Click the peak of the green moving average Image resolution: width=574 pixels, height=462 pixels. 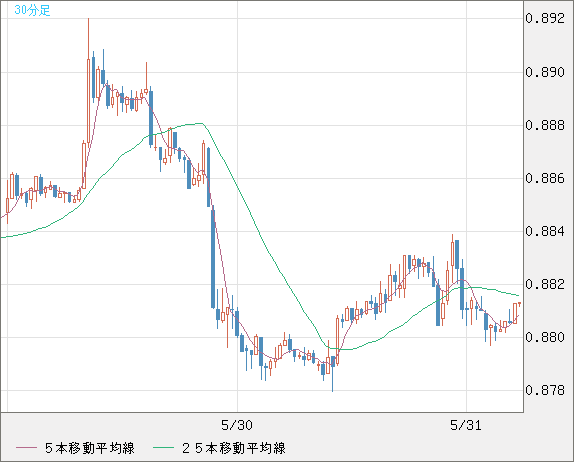[200, 124]
